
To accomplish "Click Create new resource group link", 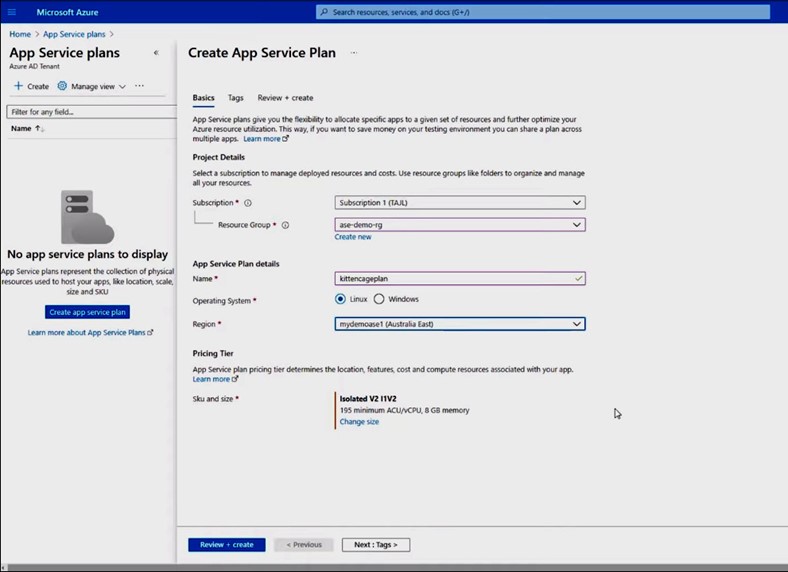I will point(353,237).
